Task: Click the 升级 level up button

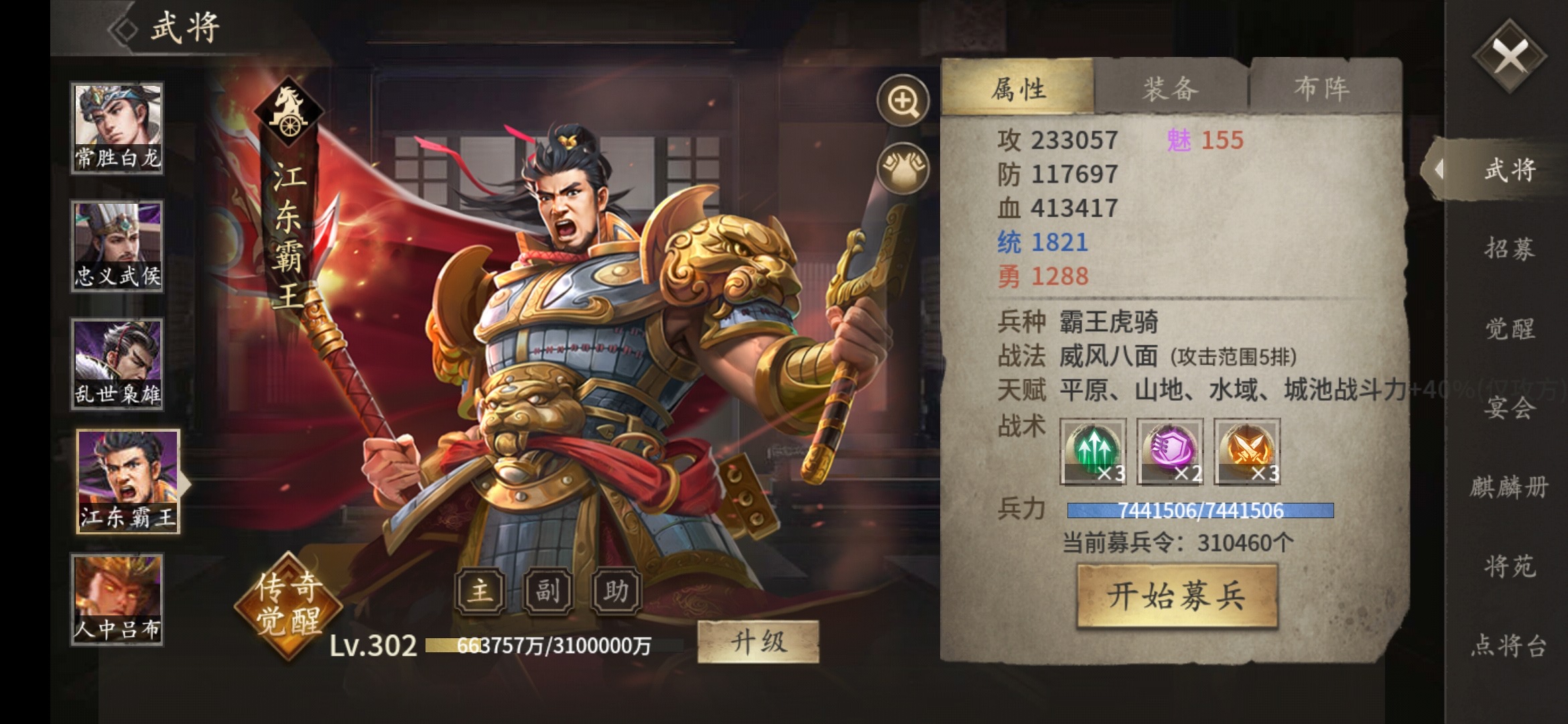Action: click(758, 642)
